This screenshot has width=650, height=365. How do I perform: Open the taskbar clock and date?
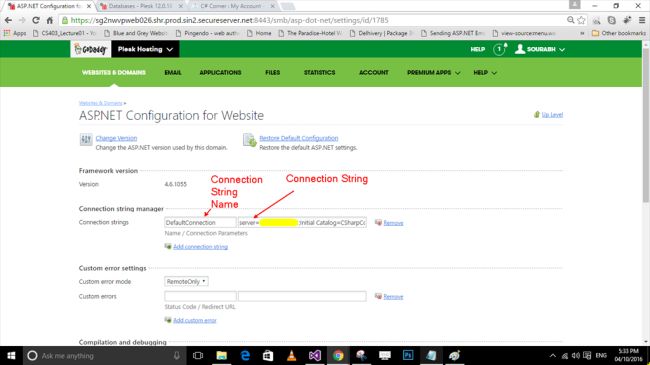[x=628, y=355]
